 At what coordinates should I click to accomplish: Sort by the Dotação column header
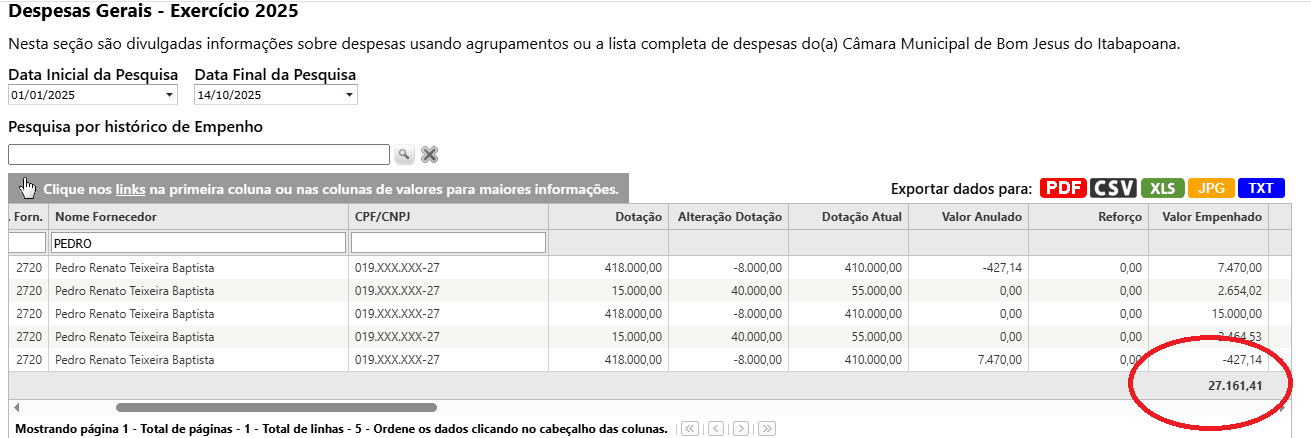coord(608,217)
